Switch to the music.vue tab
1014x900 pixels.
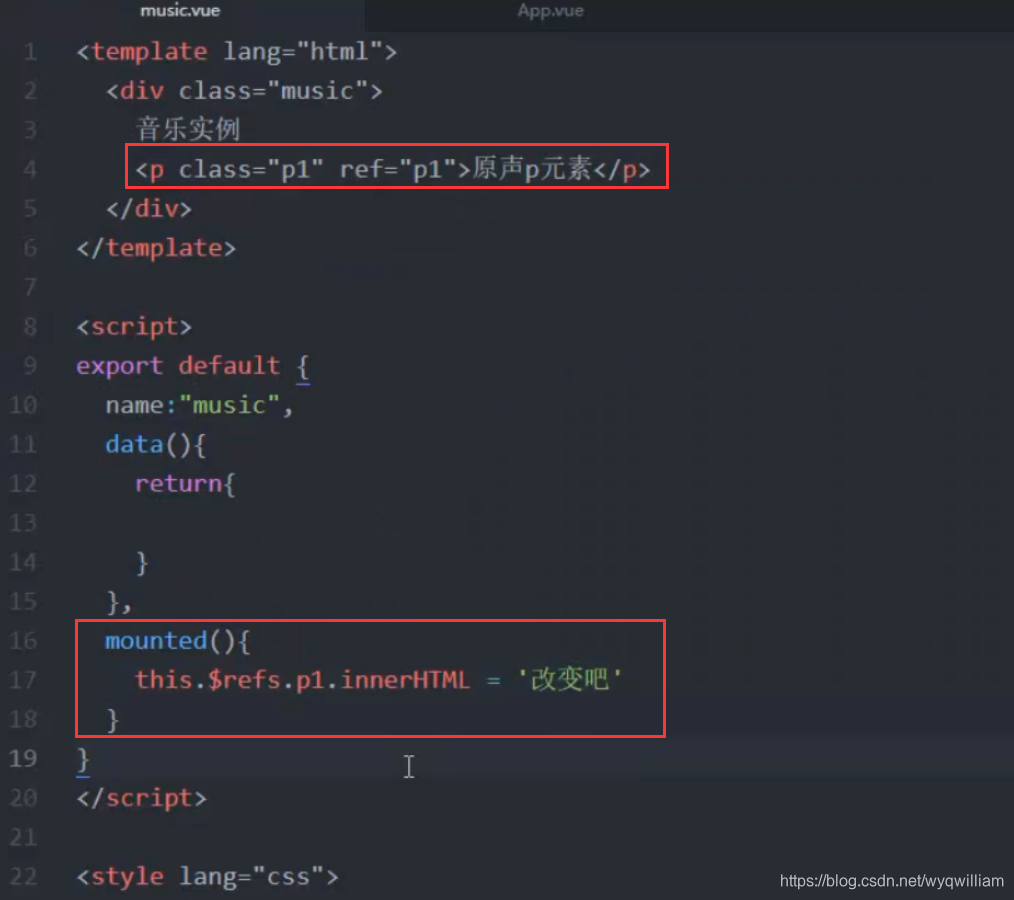click(x=180, y=11)
